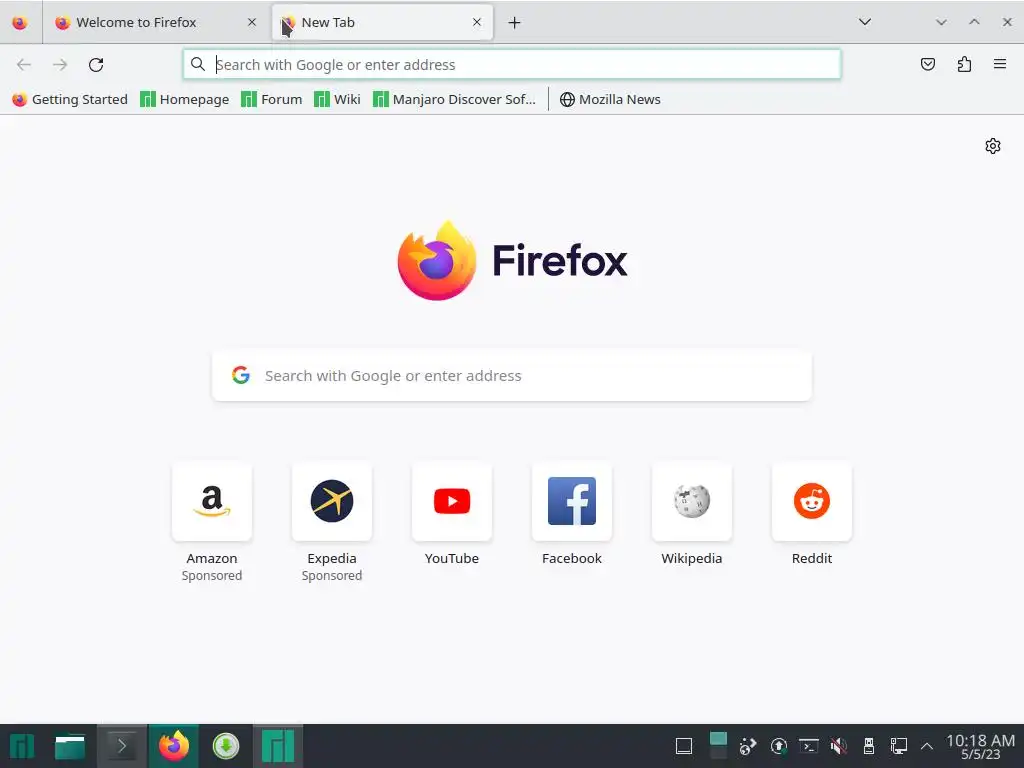Viewport: 1024px width, 768px height.
Task: Open the green software installer taskbar icon
Action: (x=226, y=746)
